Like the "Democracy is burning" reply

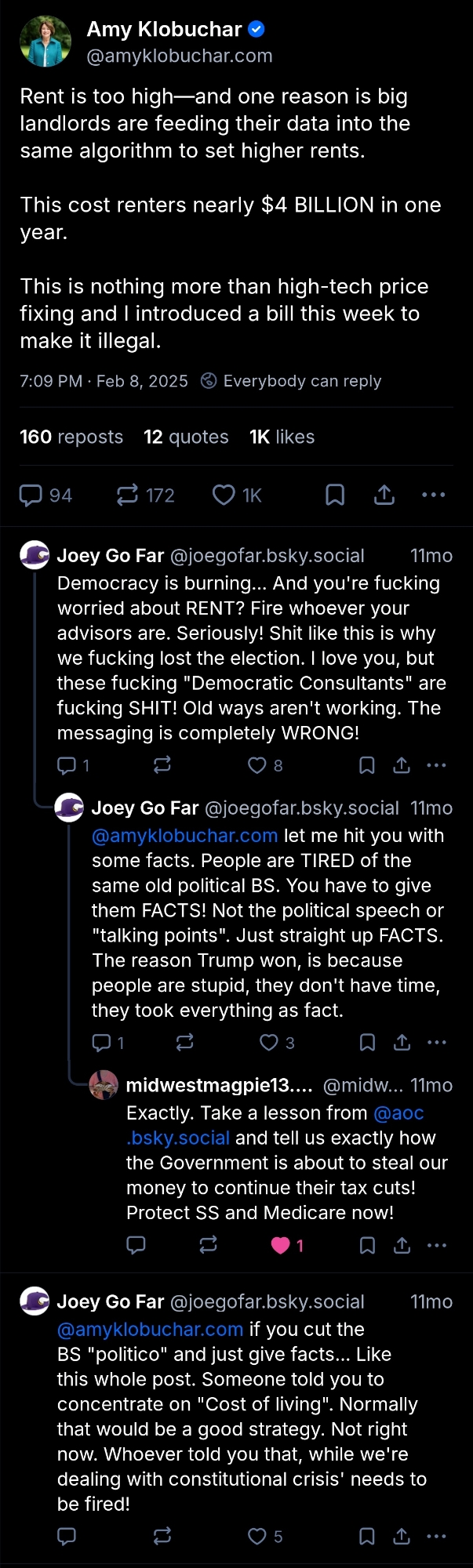pos(257,765)
